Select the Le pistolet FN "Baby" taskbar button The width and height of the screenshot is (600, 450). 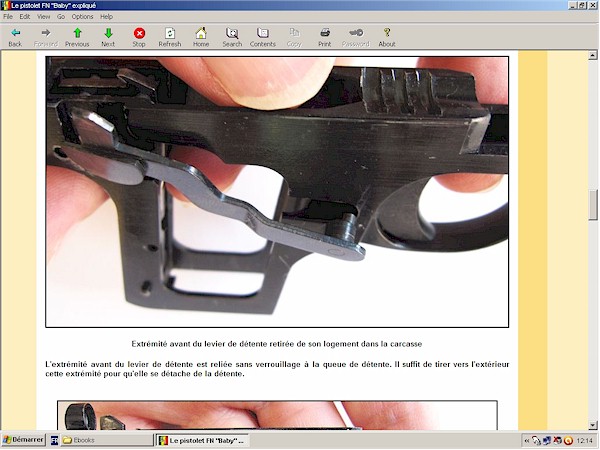203,440
